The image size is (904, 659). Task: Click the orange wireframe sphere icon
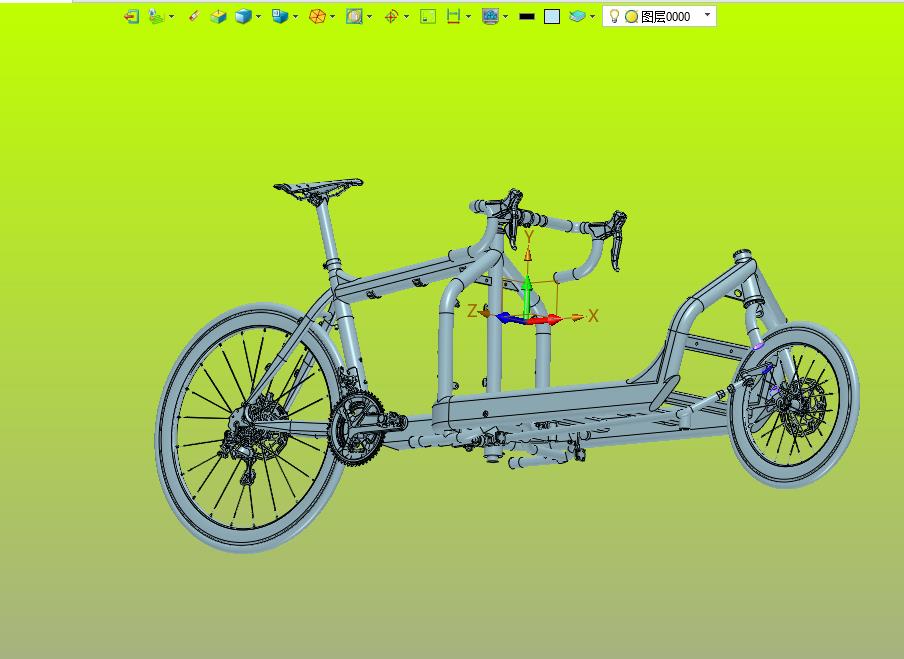pyautogui.click(x=316, y=16)
